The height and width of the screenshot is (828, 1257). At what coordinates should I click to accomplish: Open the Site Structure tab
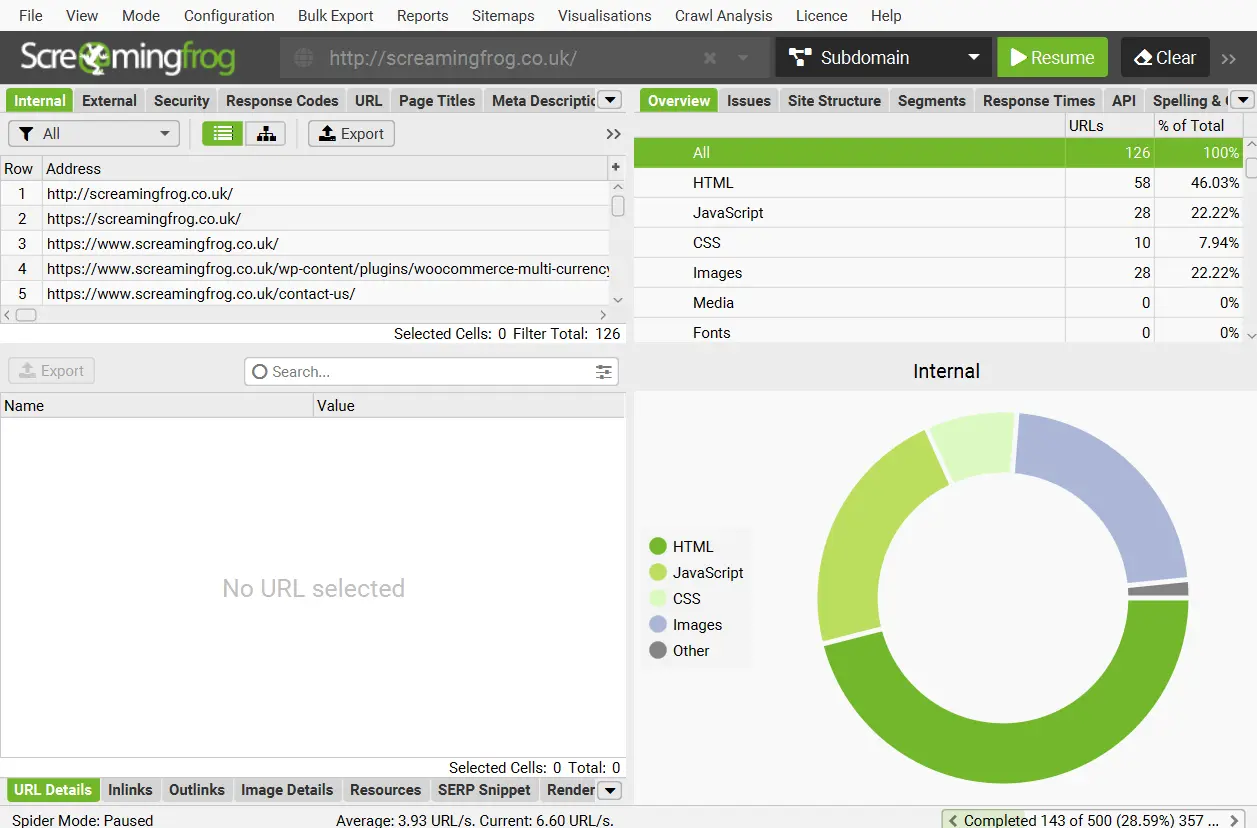[x=834, y=100]
